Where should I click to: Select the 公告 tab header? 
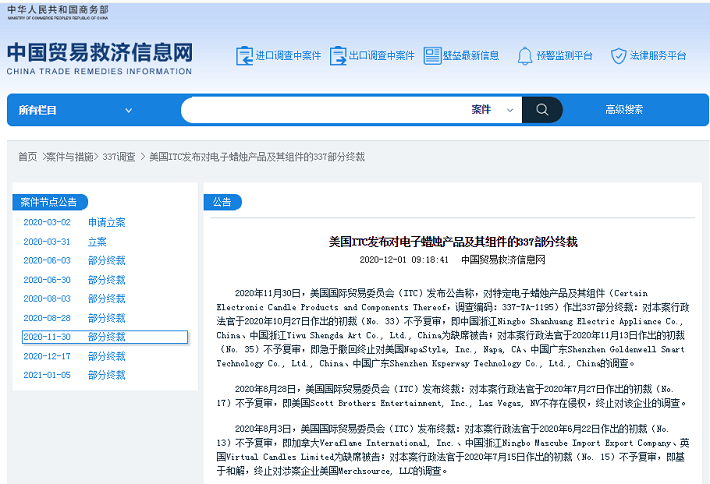point(222,202)
